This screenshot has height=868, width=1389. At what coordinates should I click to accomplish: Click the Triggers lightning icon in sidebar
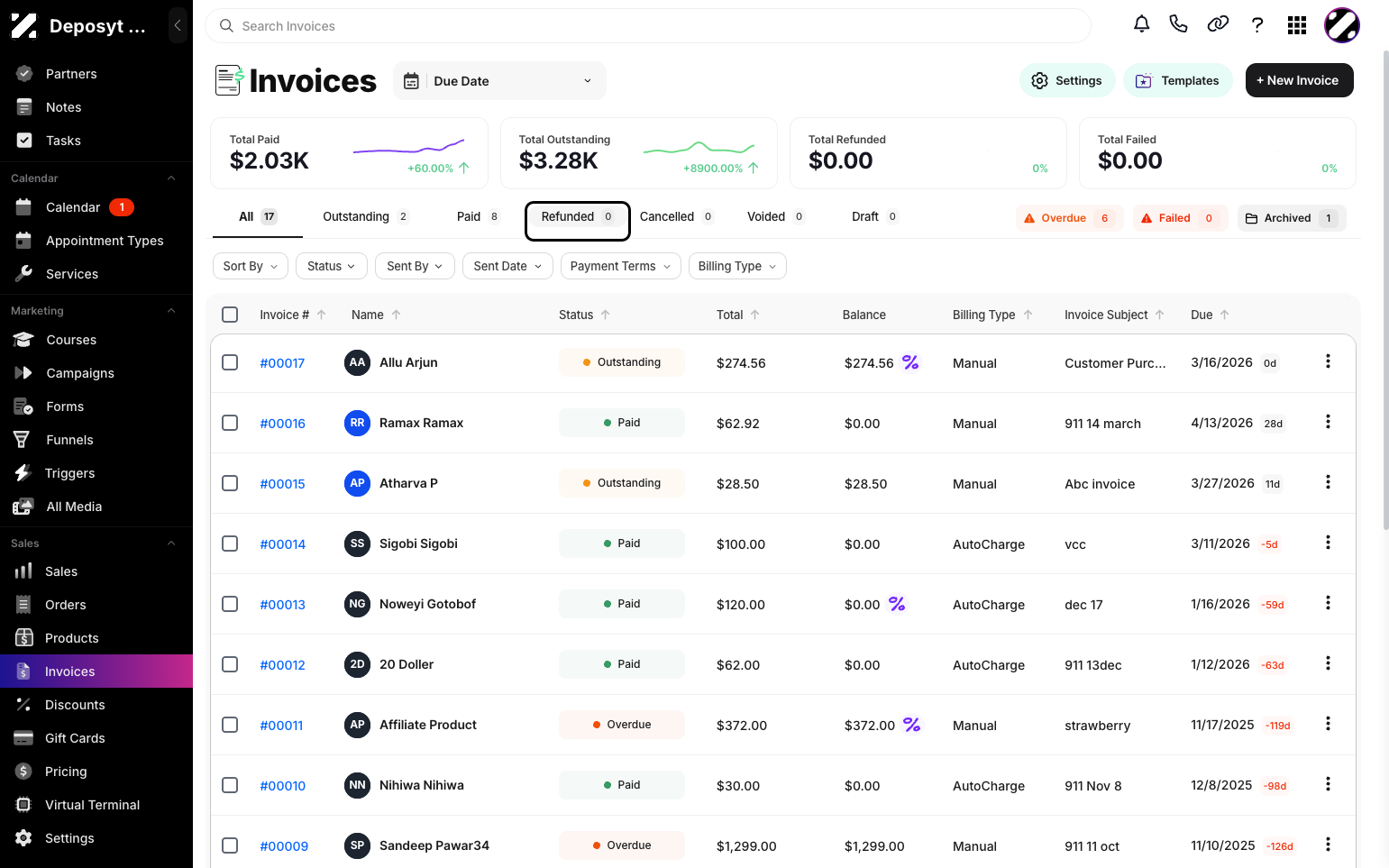coord(23,473)
